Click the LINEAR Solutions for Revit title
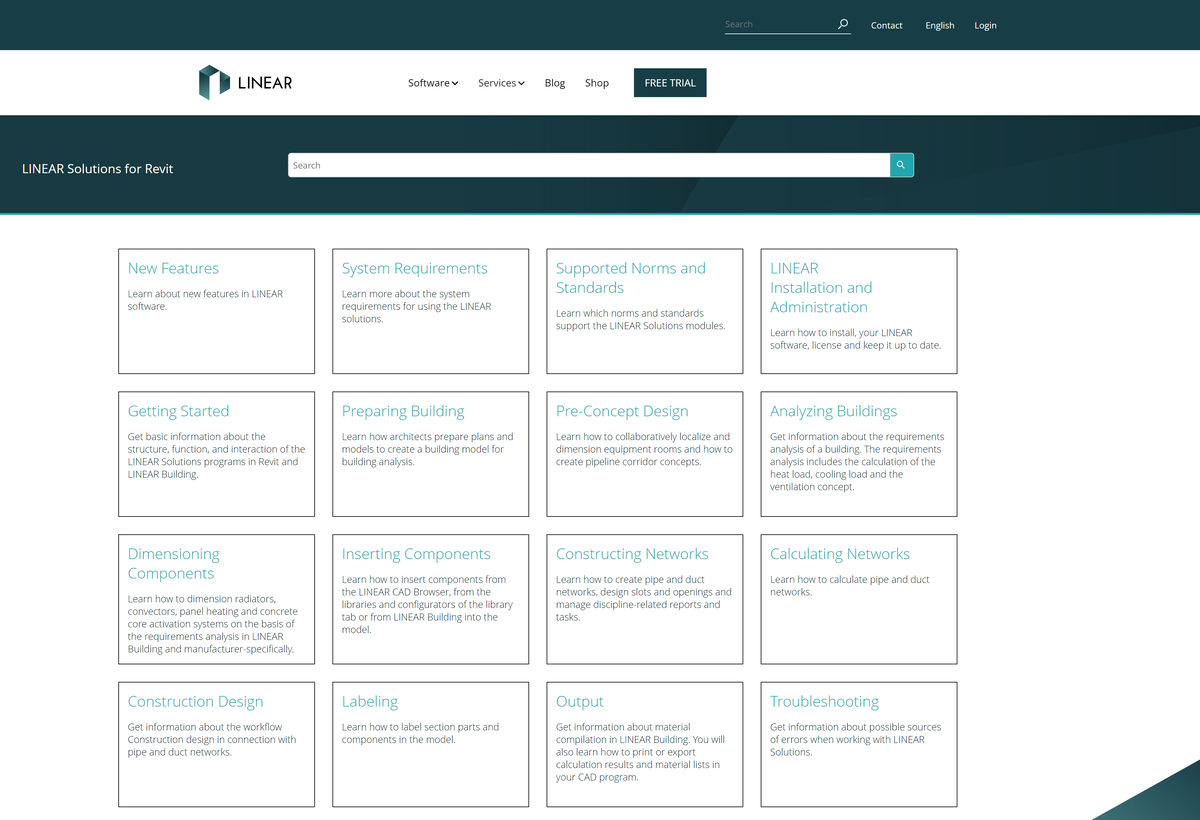 [x=98, y=169]
